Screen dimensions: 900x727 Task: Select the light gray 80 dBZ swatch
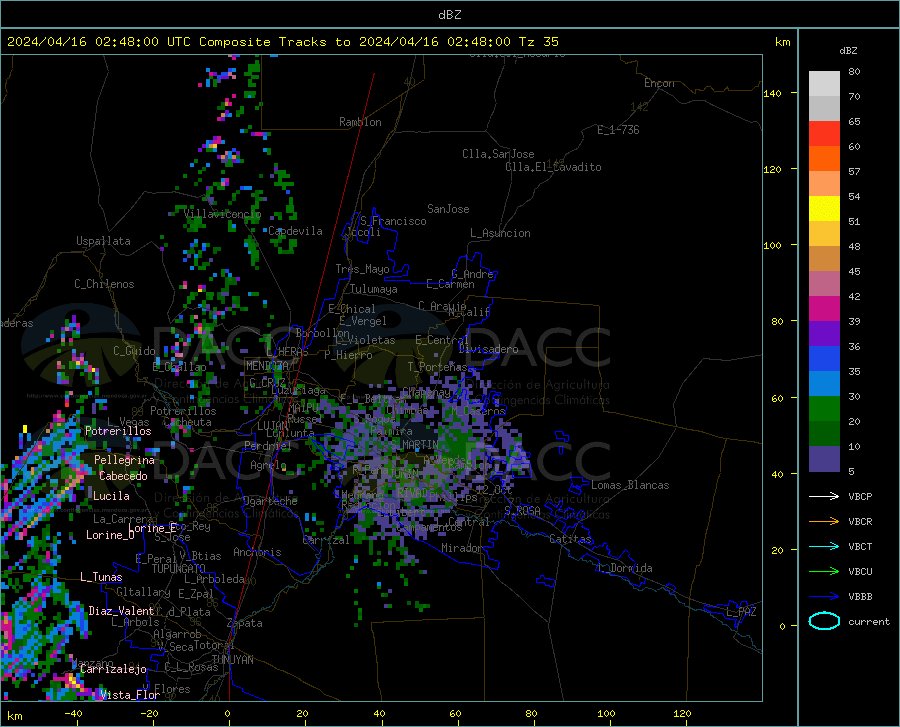(x=824, y=84)
